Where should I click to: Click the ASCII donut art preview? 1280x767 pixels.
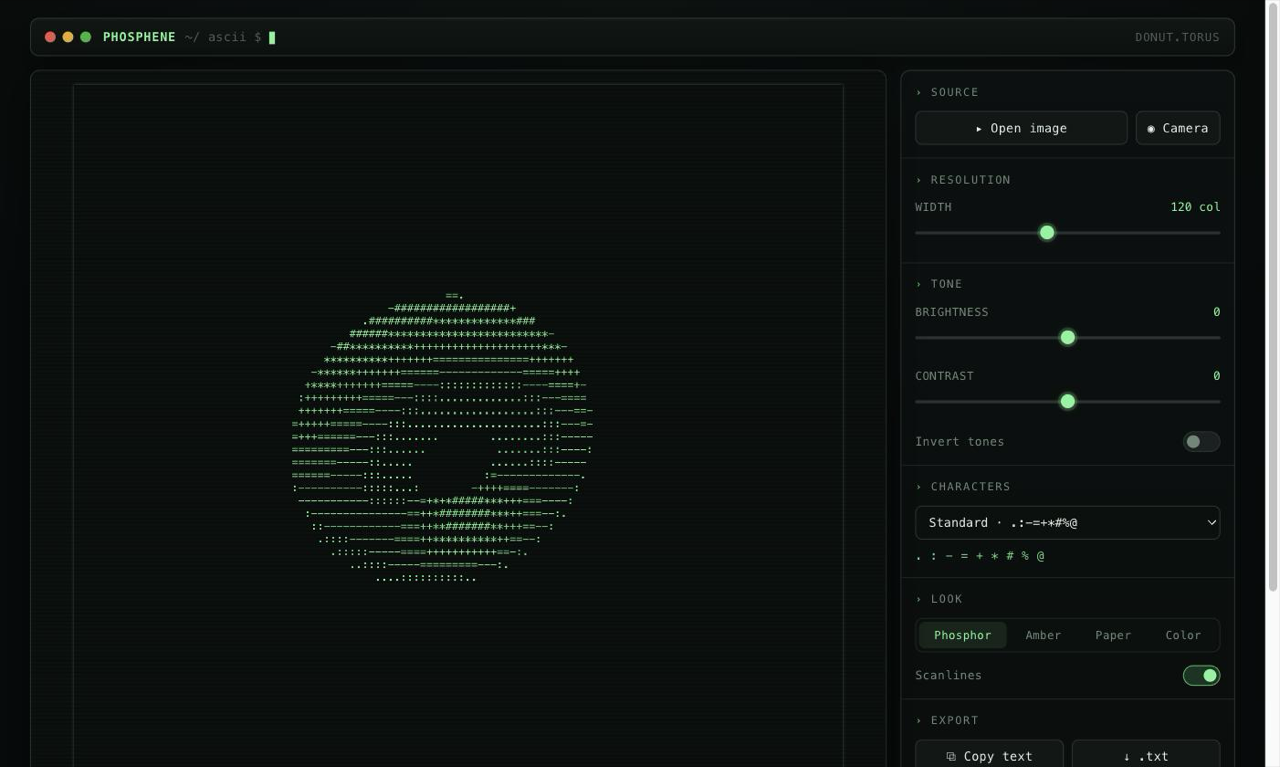tap(442, 437)
